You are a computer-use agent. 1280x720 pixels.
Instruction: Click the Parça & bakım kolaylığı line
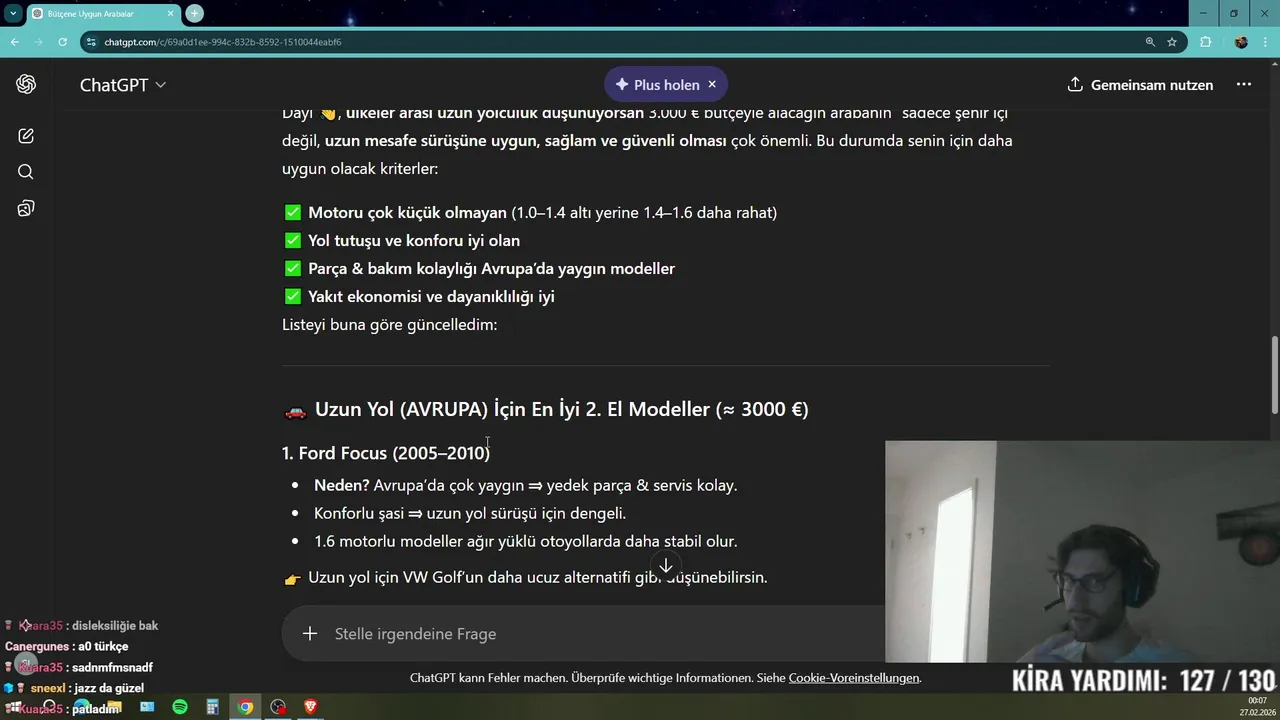[479, 268]
